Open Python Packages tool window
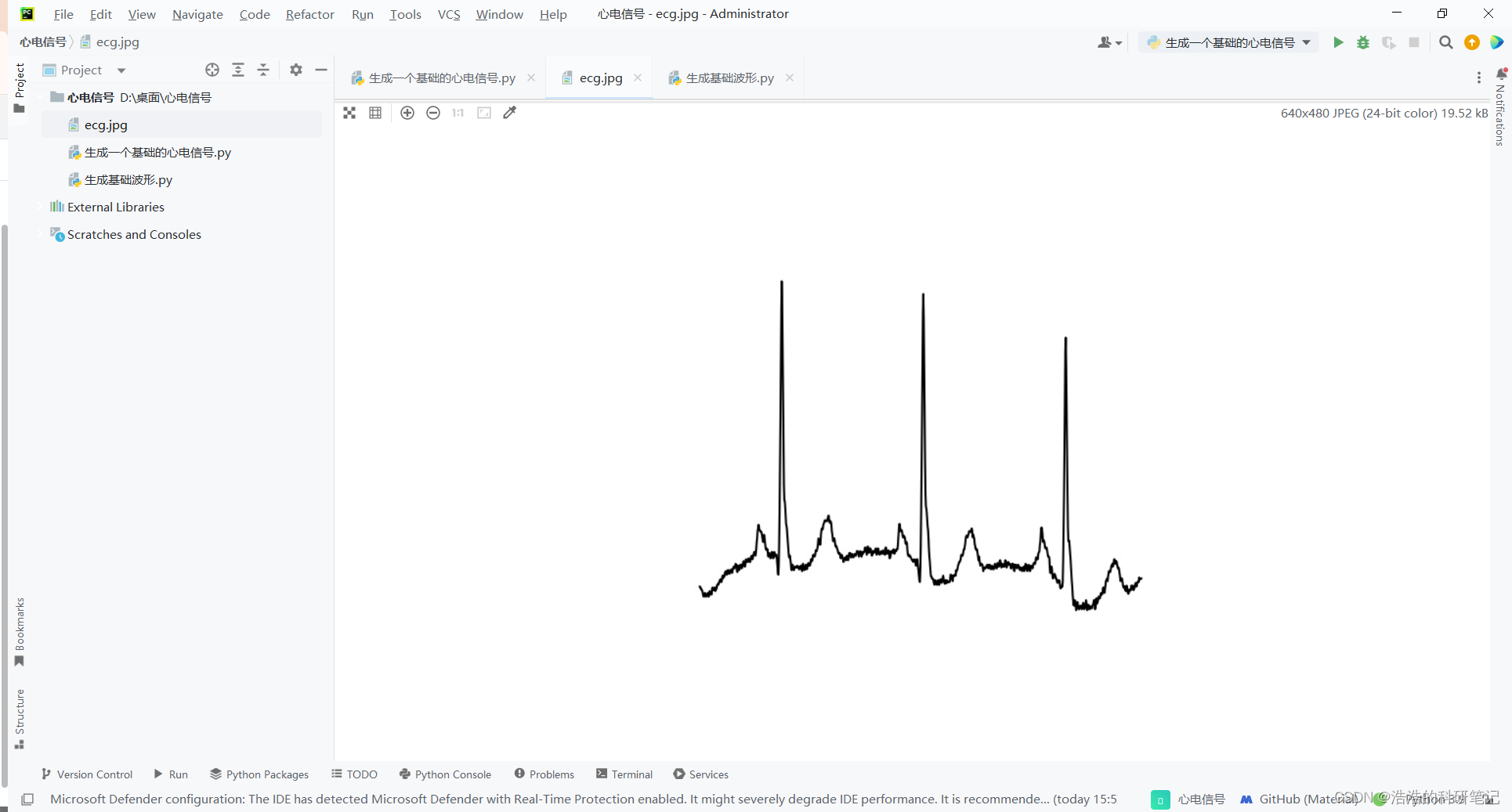This screenshot has width=1512, height=812. 259,774
